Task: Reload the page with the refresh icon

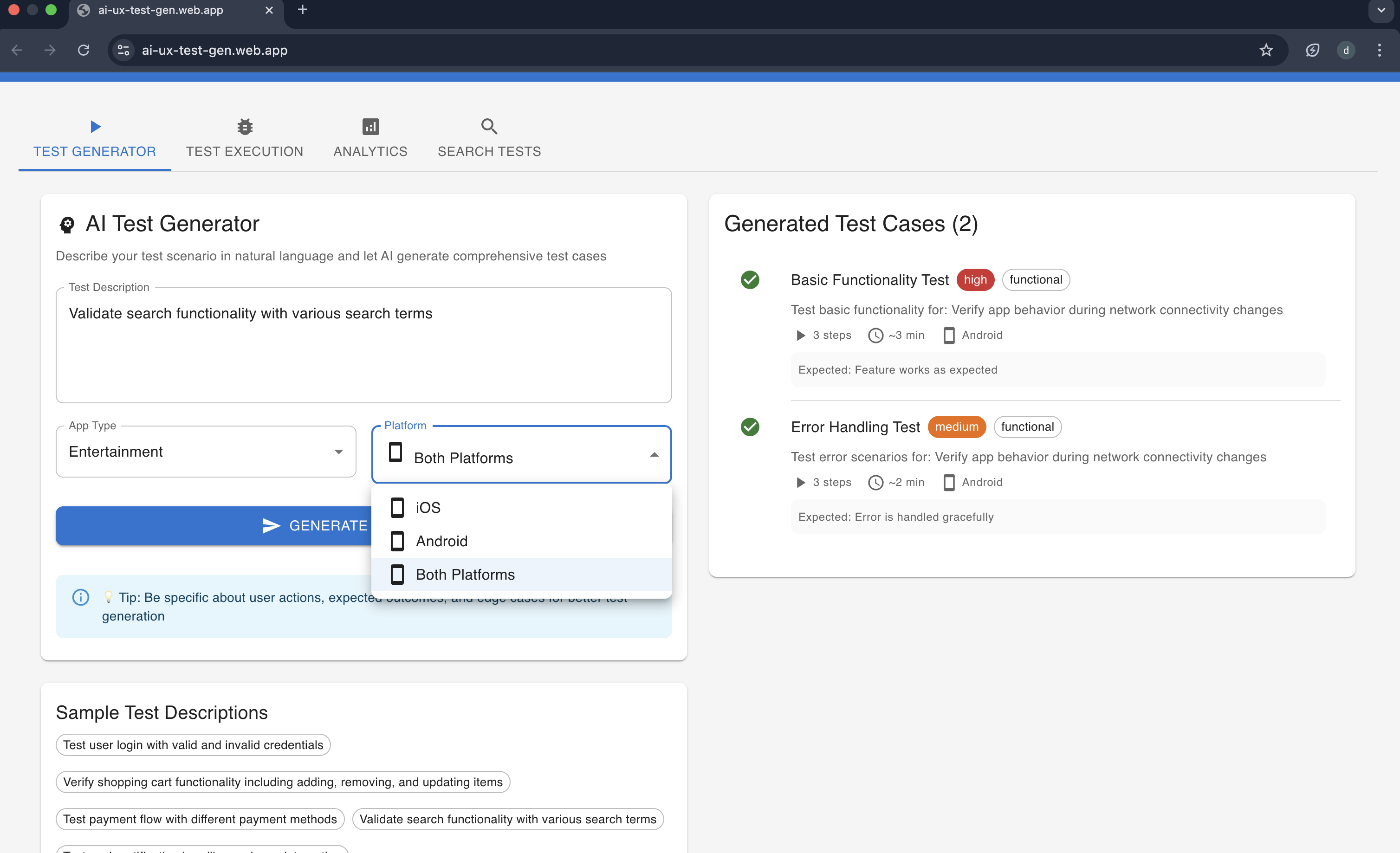Action: 84,50
